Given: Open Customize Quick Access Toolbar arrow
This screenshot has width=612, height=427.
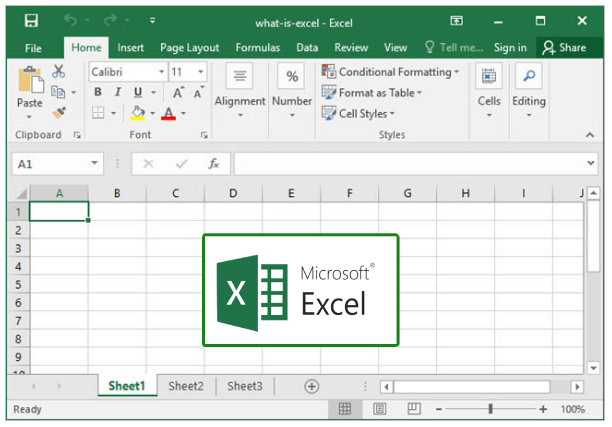Looking at the screenshot, I should point(153,20).
